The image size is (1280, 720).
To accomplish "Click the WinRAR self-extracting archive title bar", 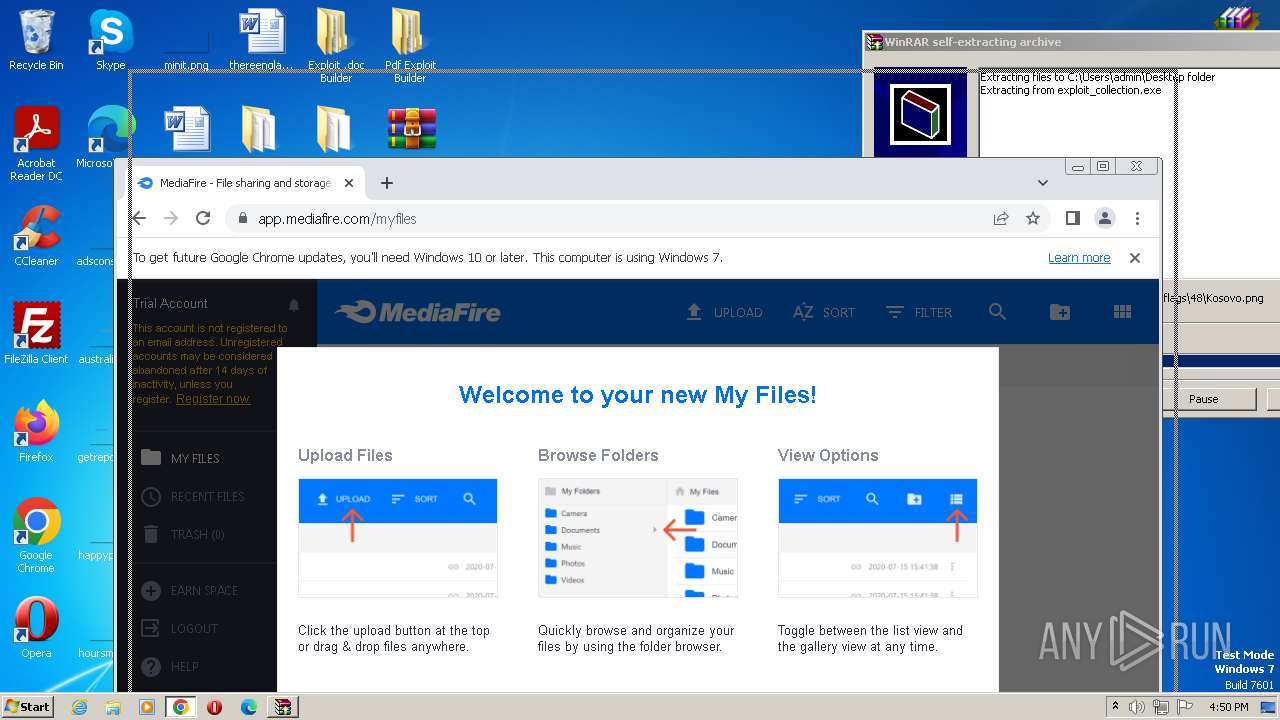I will point(1071,42).
